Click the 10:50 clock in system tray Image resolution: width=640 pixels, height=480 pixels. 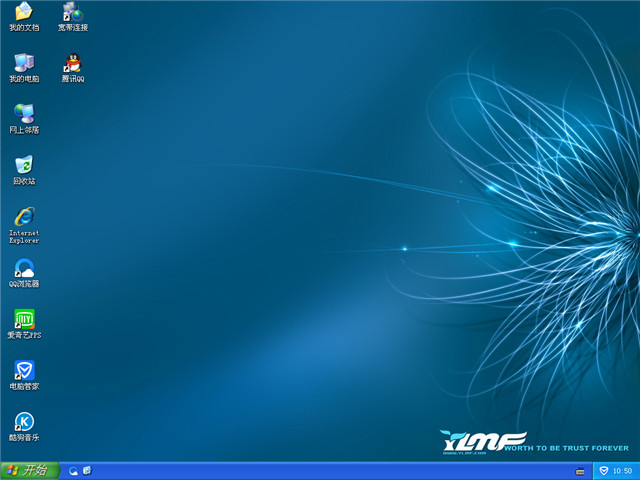coord(622,471)
